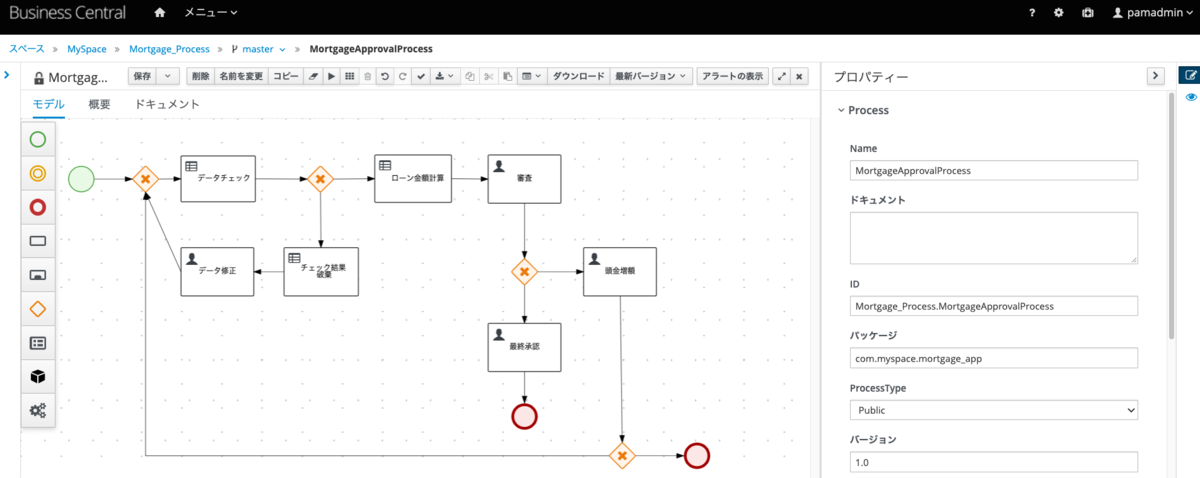Collapse the Process properties section
Image resolution: width=1200 pixels, height=478 pixels.
(x=863, y=110)
